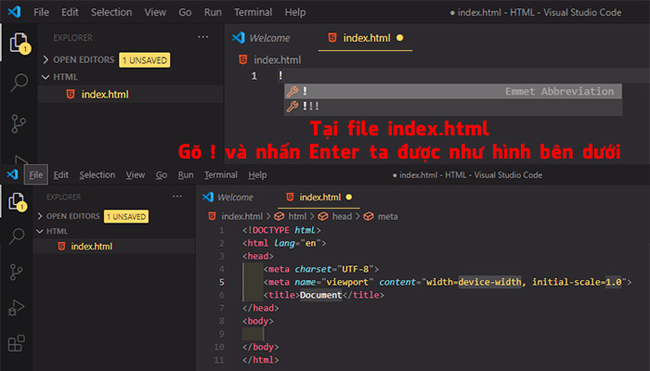Click the closing </html> tag line
Viewport: 650px width, 371px height.
(260, 360)
